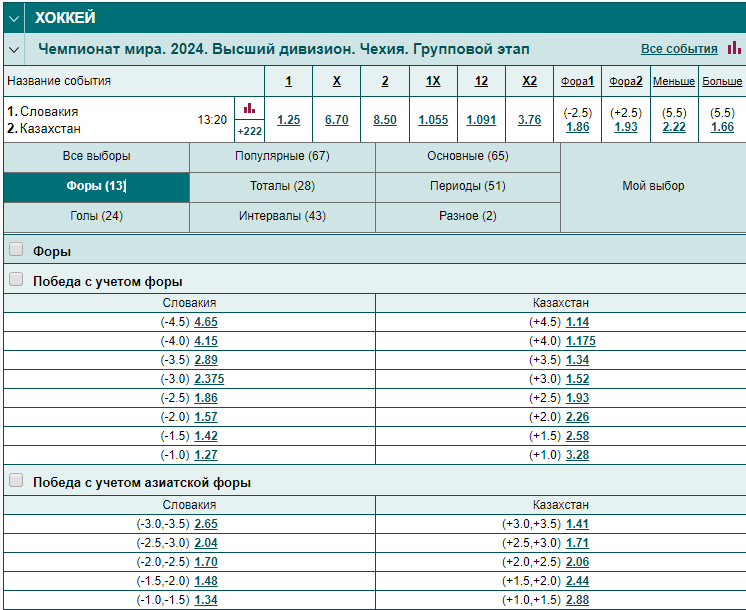Select Словакия (-4.0) odds 4.15
This screenshot has width=746, height=610.
coord(206,341)
